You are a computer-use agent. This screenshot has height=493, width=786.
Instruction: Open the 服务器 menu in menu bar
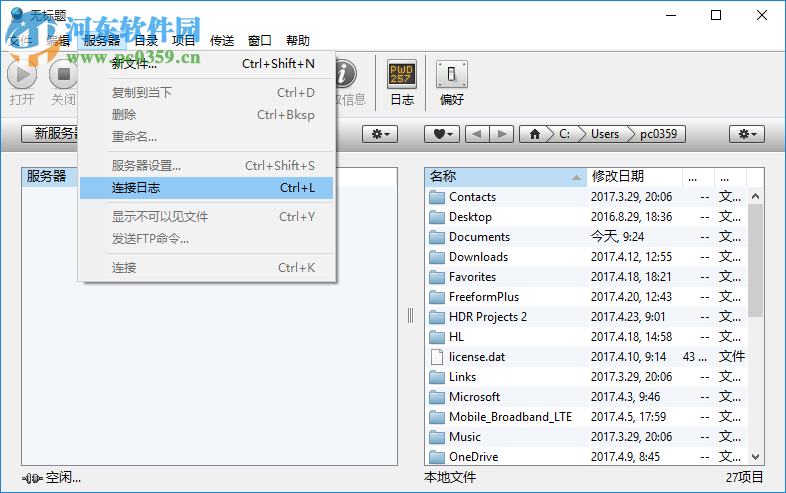pos(102,41)
